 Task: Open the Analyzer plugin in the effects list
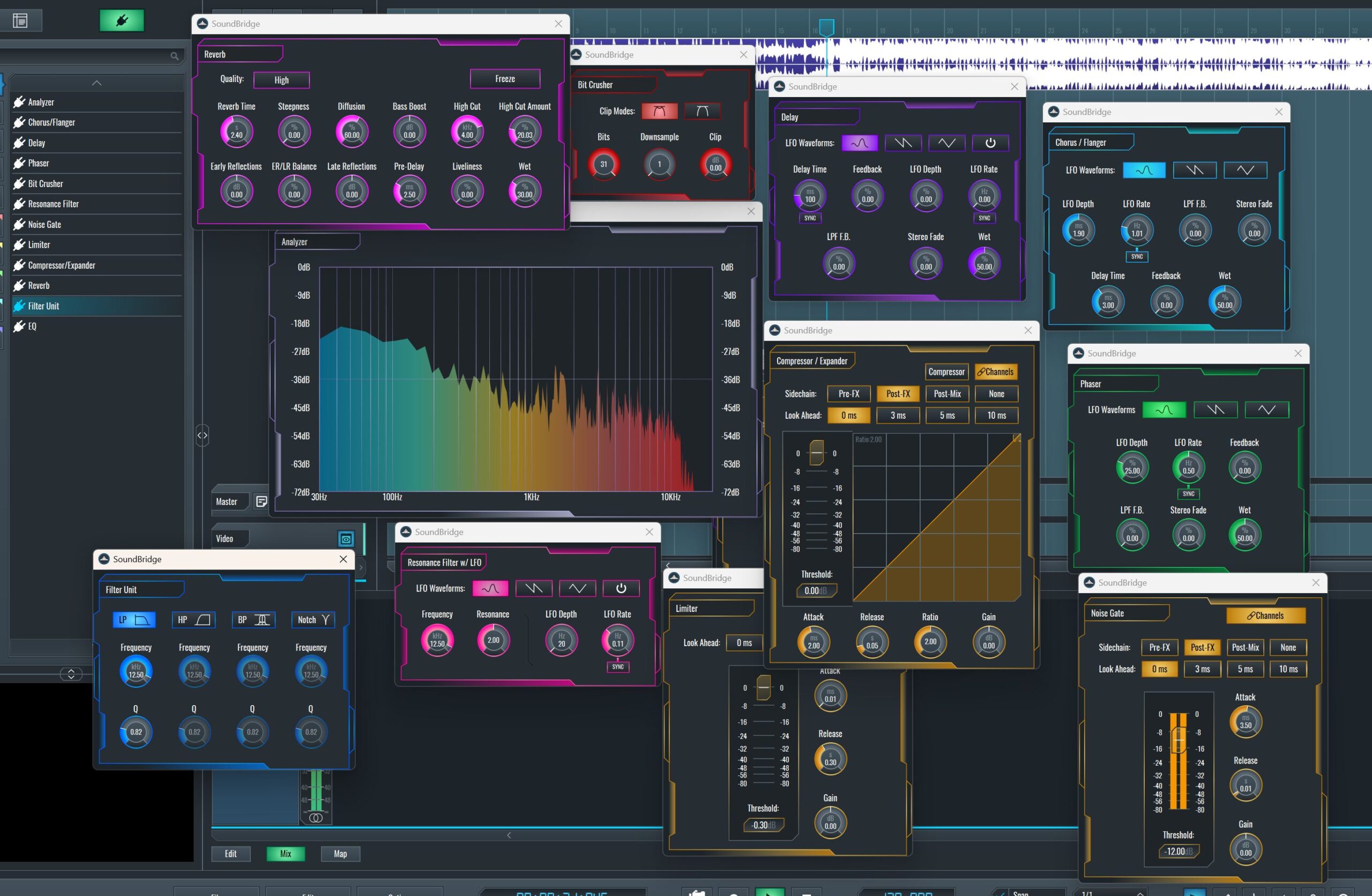click(97, 102)
